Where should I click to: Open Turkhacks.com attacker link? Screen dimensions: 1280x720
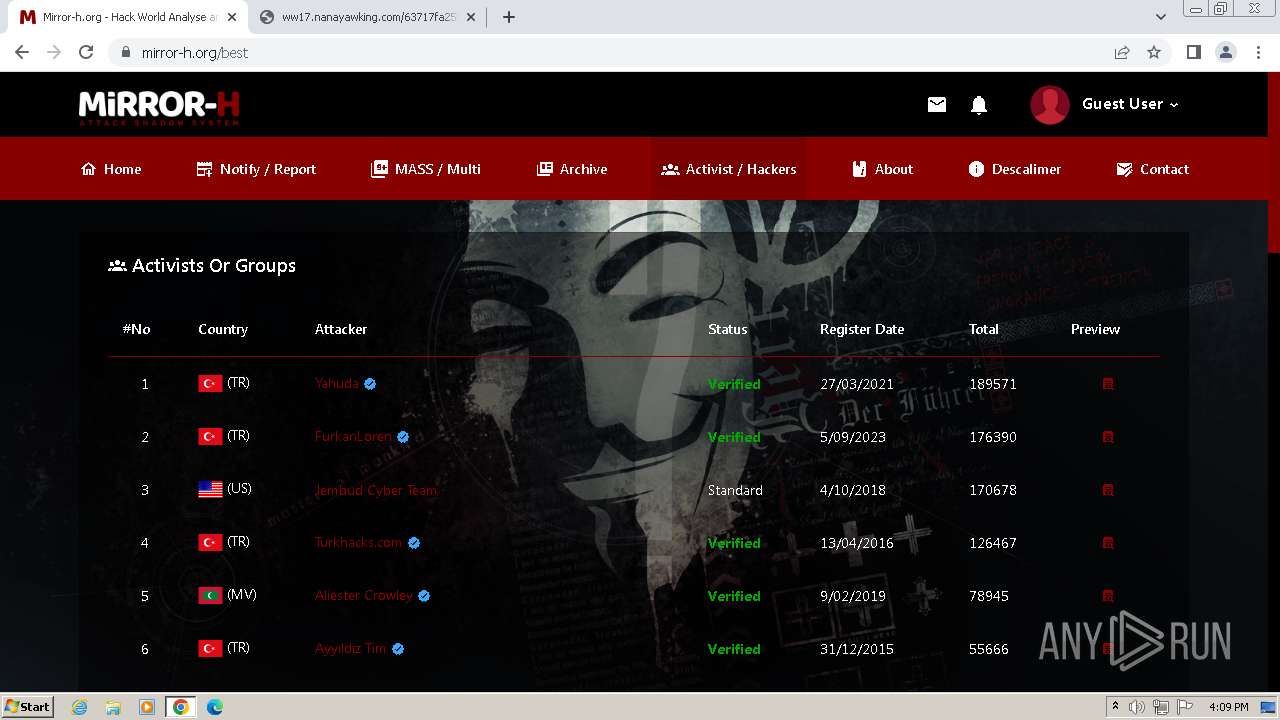tap(358, 543)
